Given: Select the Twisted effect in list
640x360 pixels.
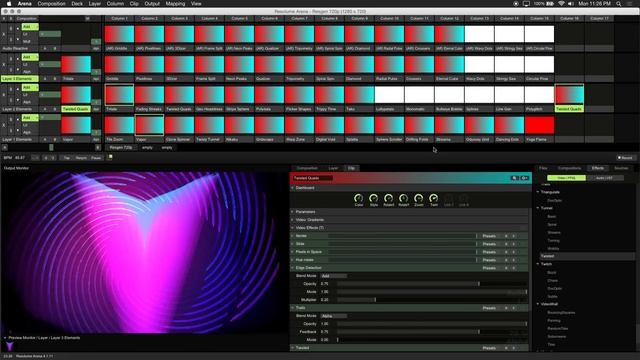Looking at the screenshot, I should pos(587,256).
